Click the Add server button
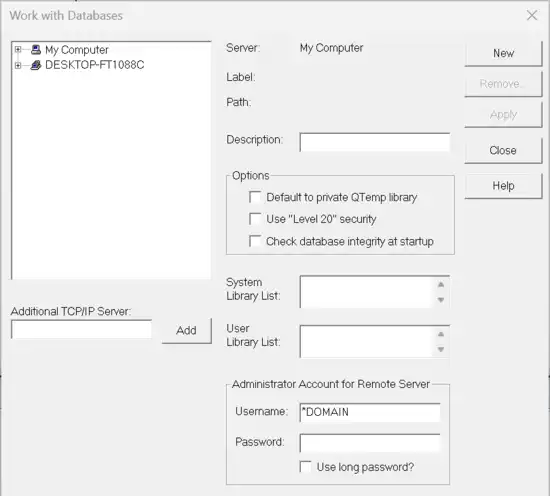Screen dimensions: 550x496 (x=187, y=330)
